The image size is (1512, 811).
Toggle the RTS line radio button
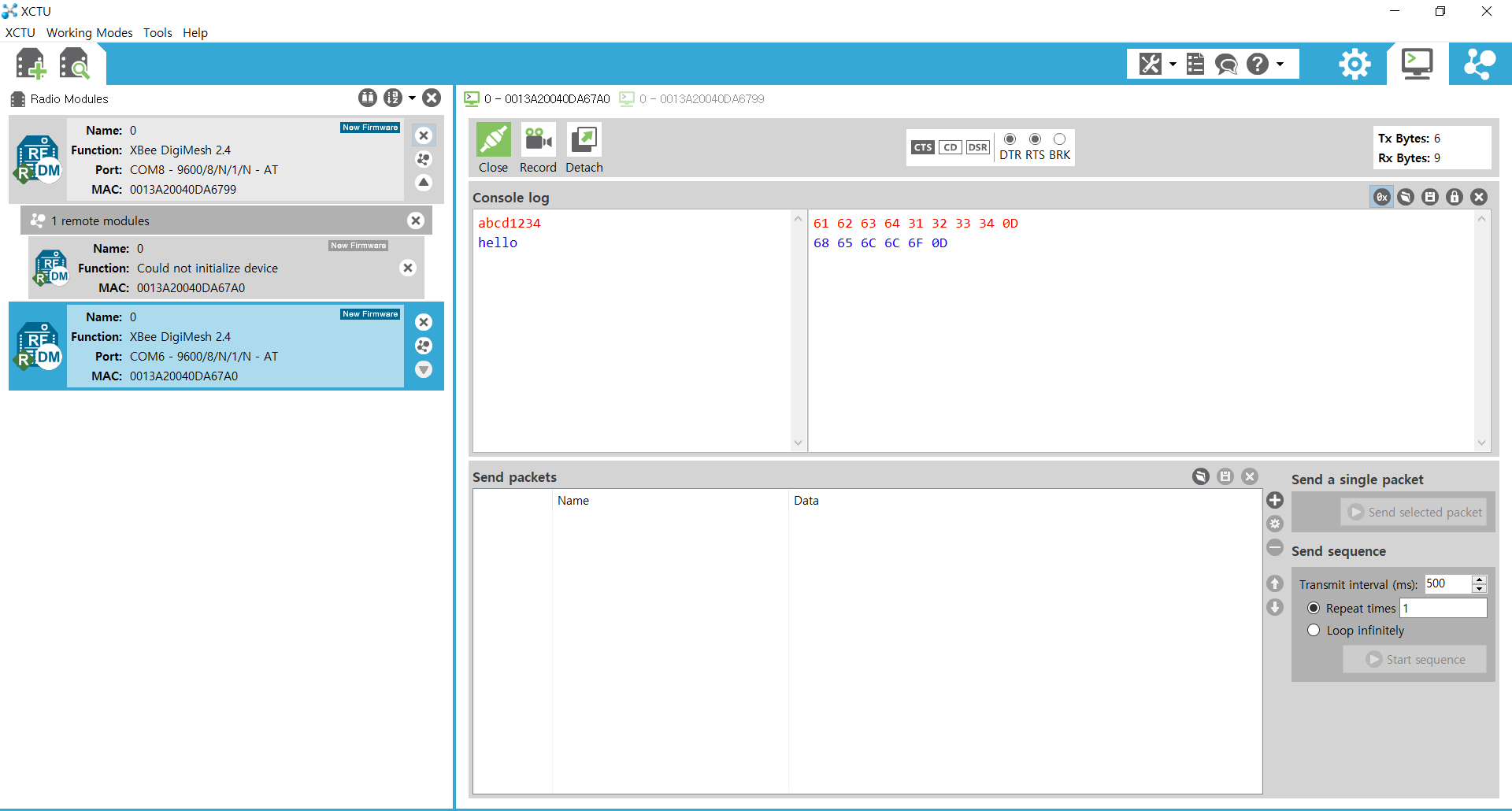point(1036,139)
